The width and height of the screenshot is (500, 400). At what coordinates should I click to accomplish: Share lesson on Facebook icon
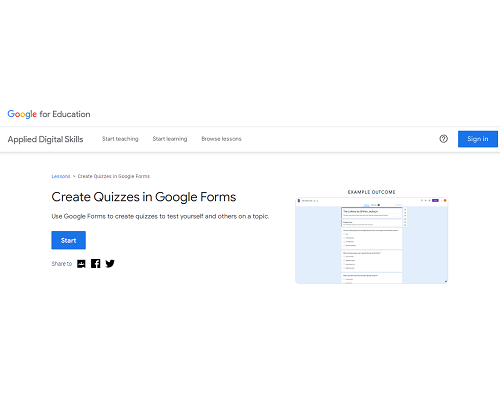(x=96, y=264)
